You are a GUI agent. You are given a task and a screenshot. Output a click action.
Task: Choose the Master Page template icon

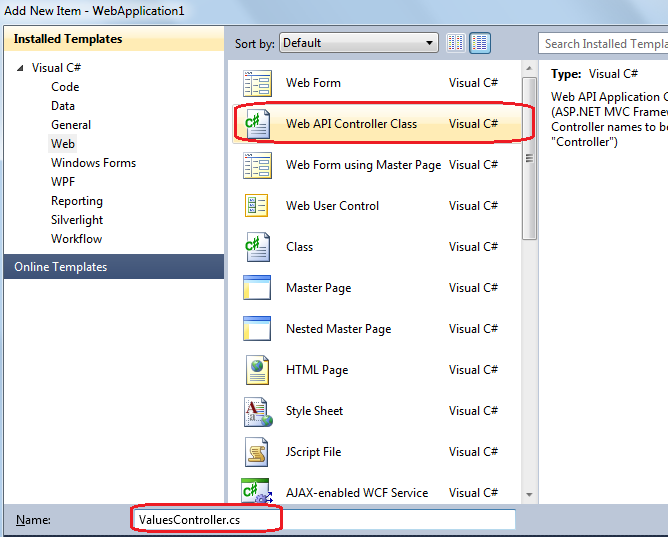[257, 288]
